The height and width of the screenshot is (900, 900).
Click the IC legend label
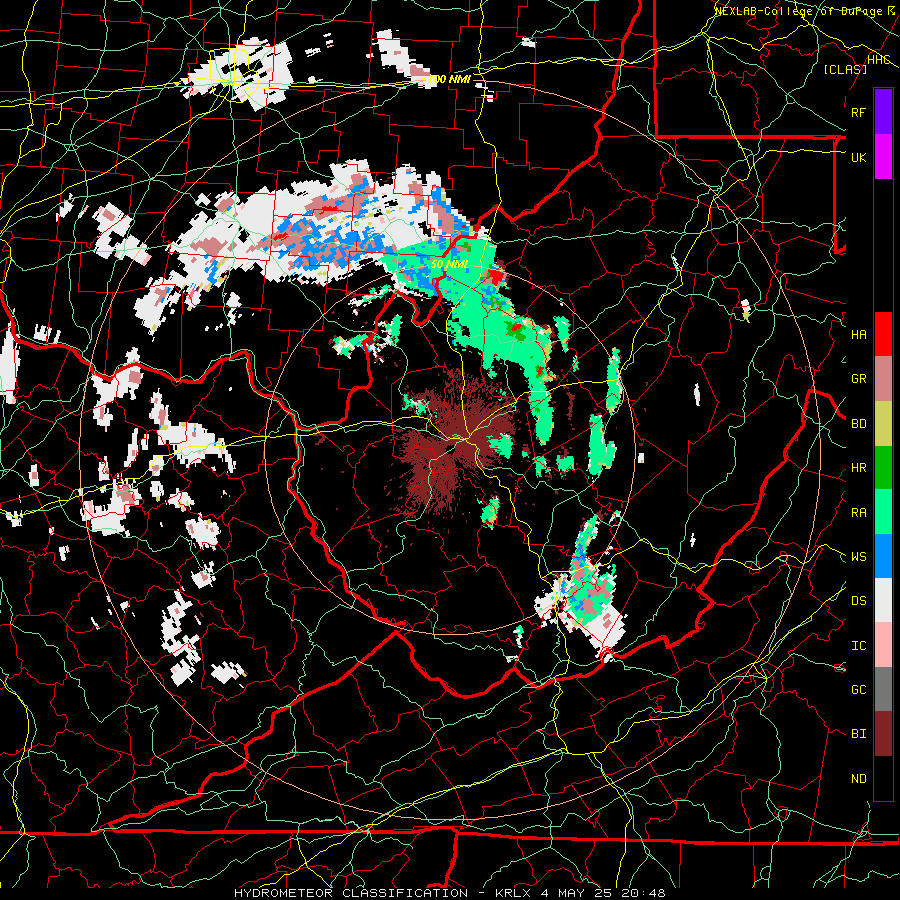(x=859, y=646)
